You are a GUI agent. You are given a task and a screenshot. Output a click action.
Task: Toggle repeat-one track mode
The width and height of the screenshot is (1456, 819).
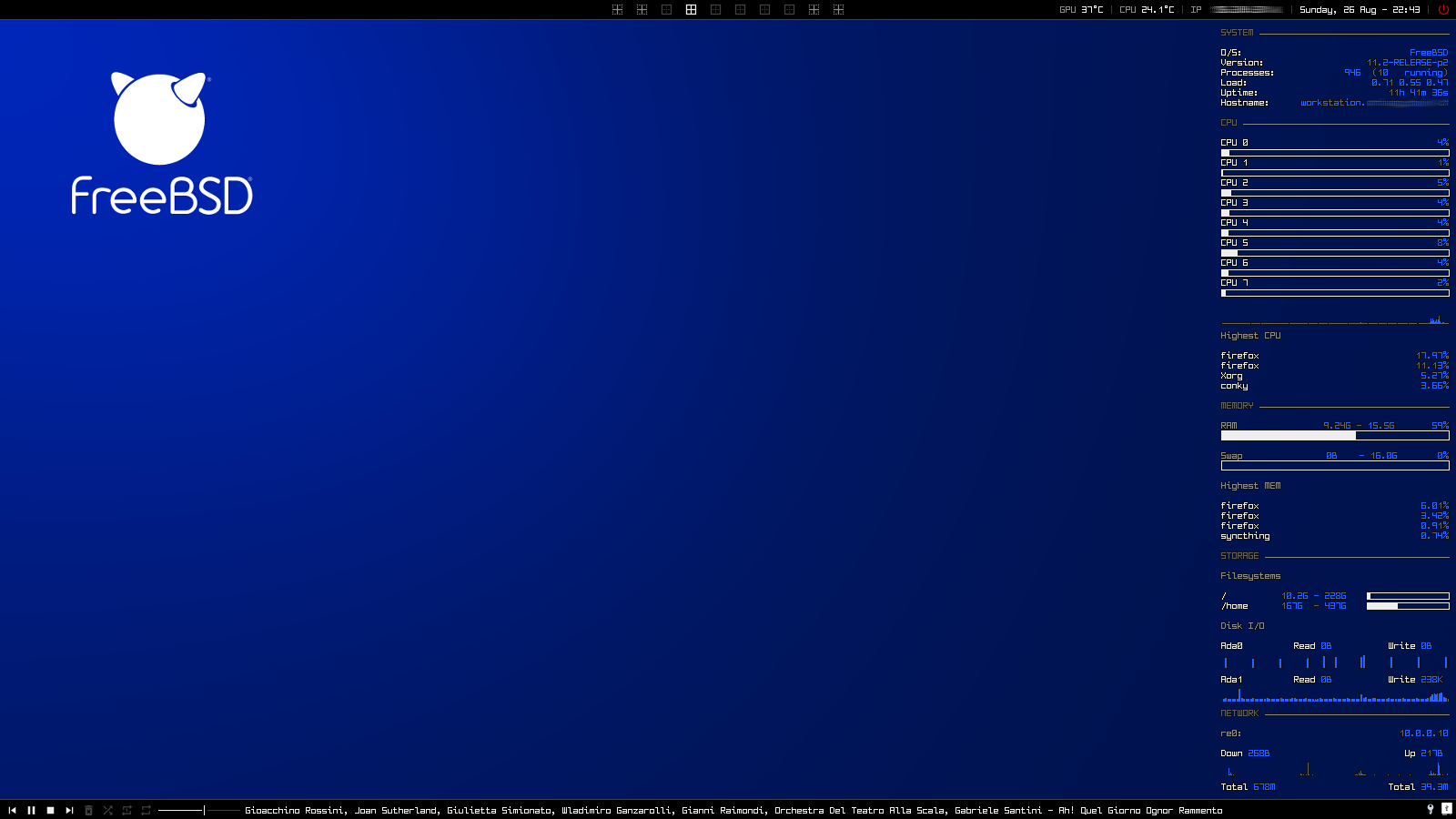[126, 810]
